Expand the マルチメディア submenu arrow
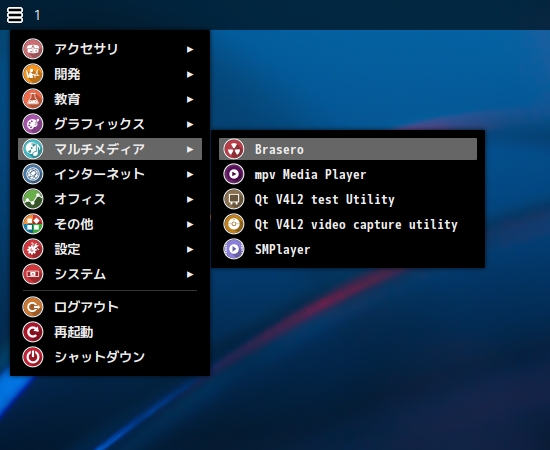 (190, 149)
